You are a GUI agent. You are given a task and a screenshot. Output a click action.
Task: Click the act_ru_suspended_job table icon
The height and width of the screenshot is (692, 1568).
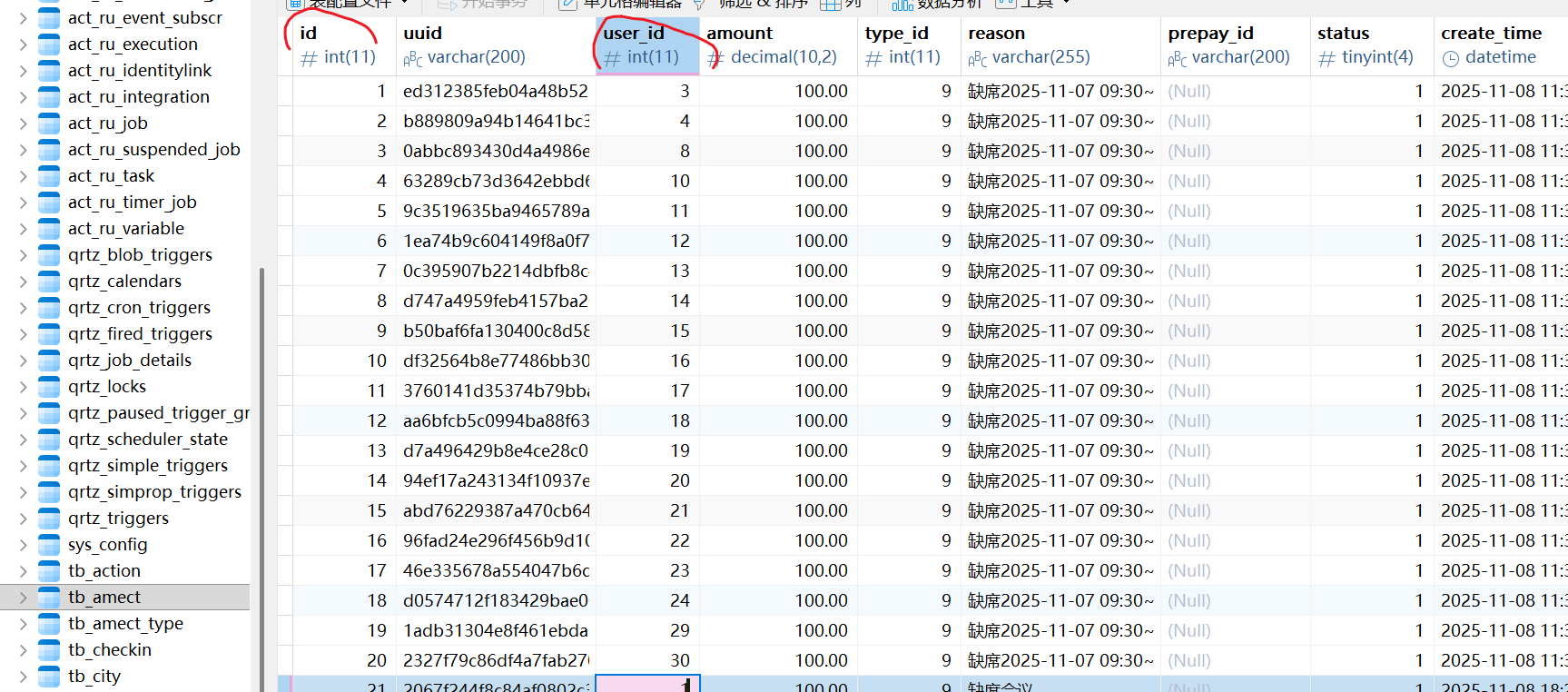50,150
